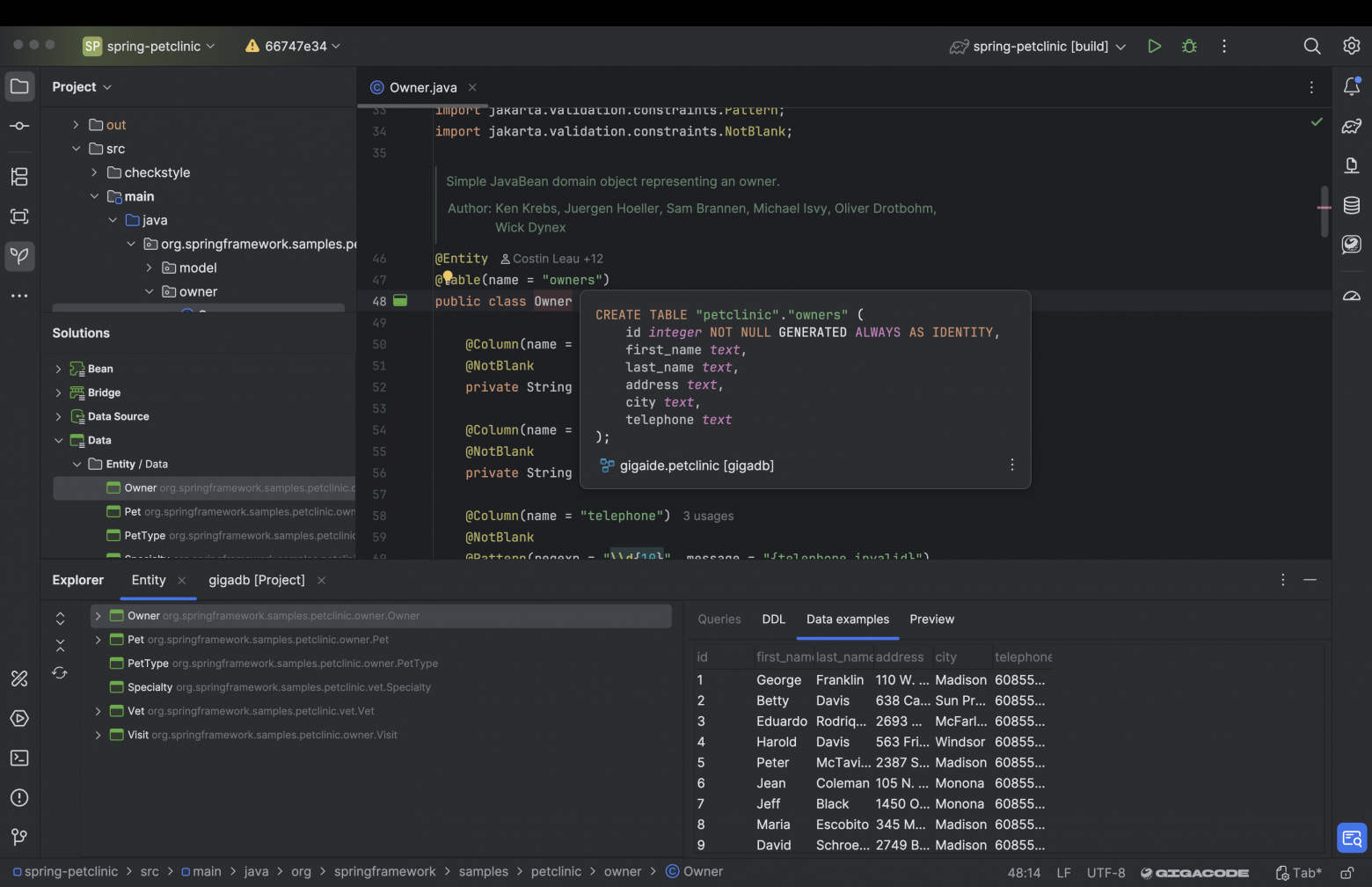Close the Owner.java editor tab
Viewport: 1372px width, 887px height.
472,87
